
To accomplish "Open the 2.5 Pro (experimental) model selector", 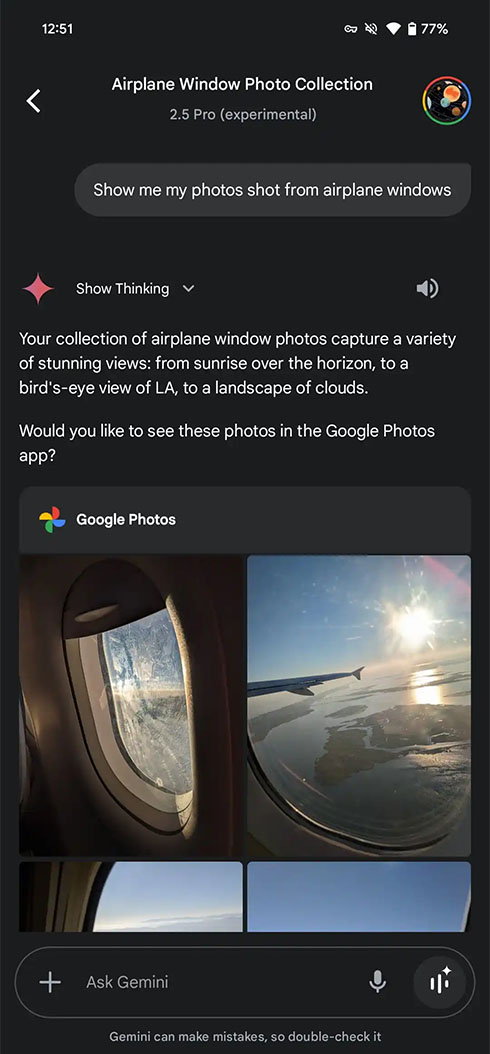I will [243, 114].
